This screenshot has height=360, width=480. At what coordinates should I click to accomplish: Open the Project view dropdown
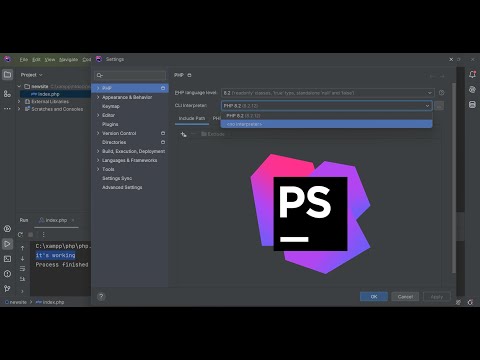pyautogui.click(x=32, y=75)
